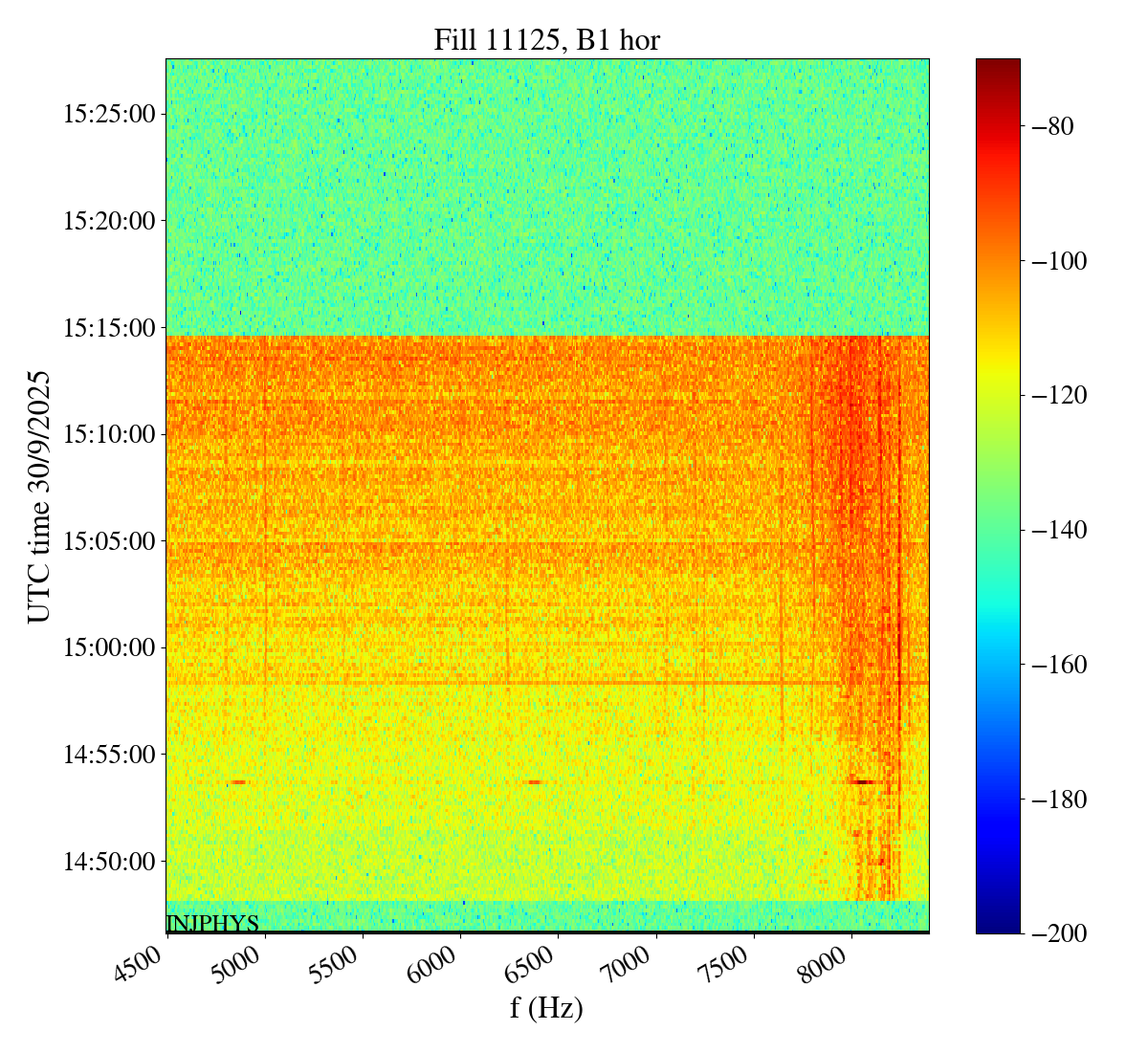Click the dark red top of the colorbar
Screen dimensions: 1148x1052
[998, 67]
